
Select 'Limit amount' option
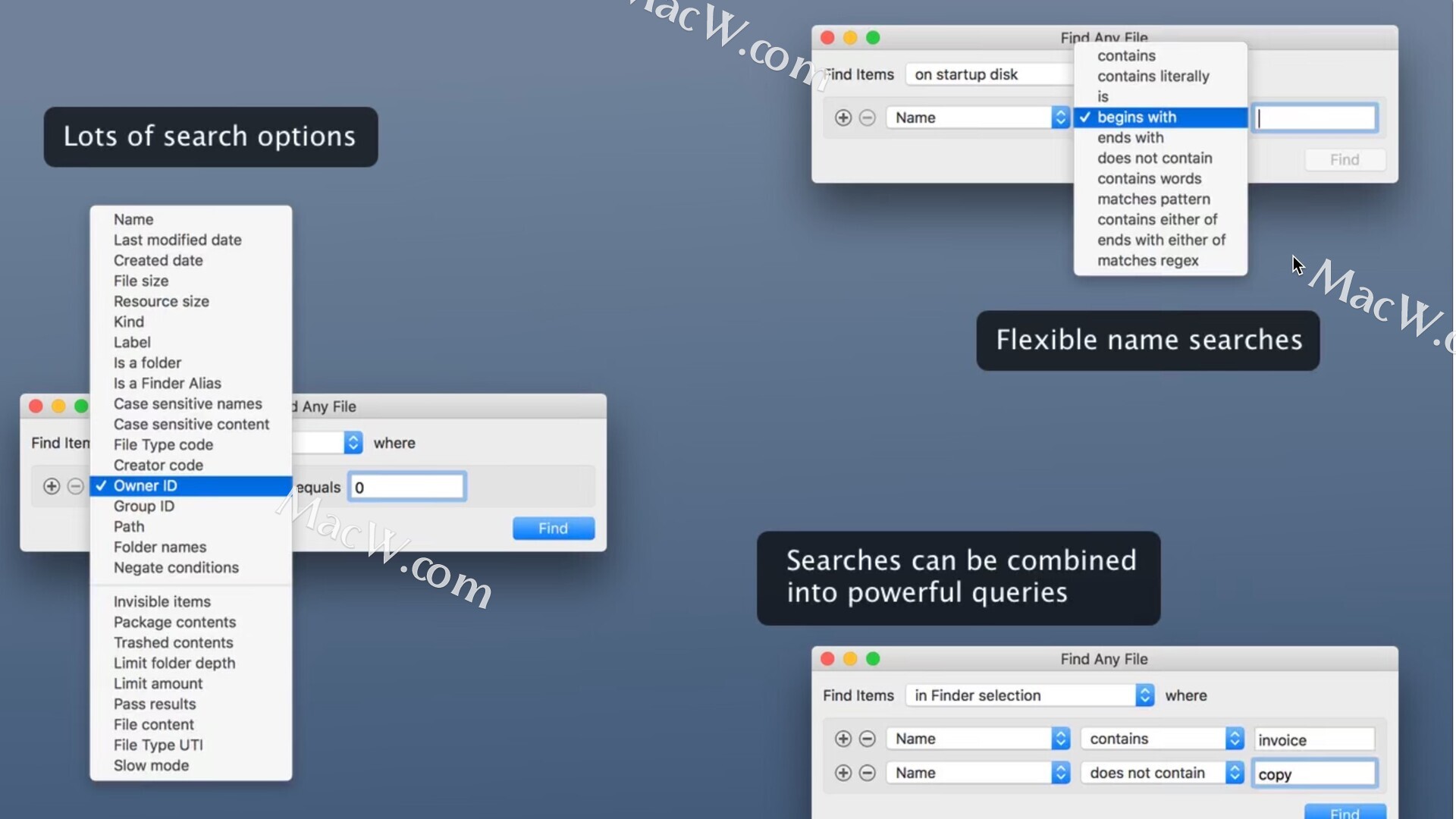point(190,683)
